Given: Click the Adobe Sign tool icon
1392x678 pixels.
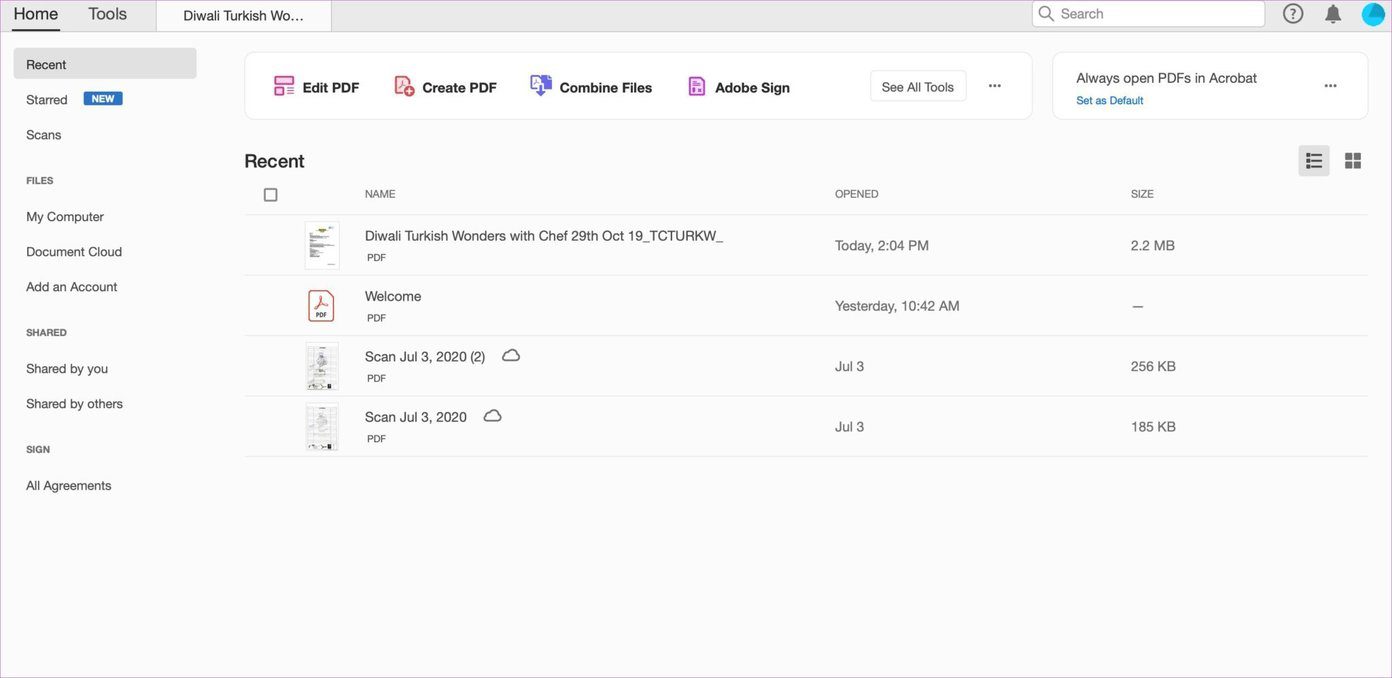Looking at the screenshot, I should [697, 86].
